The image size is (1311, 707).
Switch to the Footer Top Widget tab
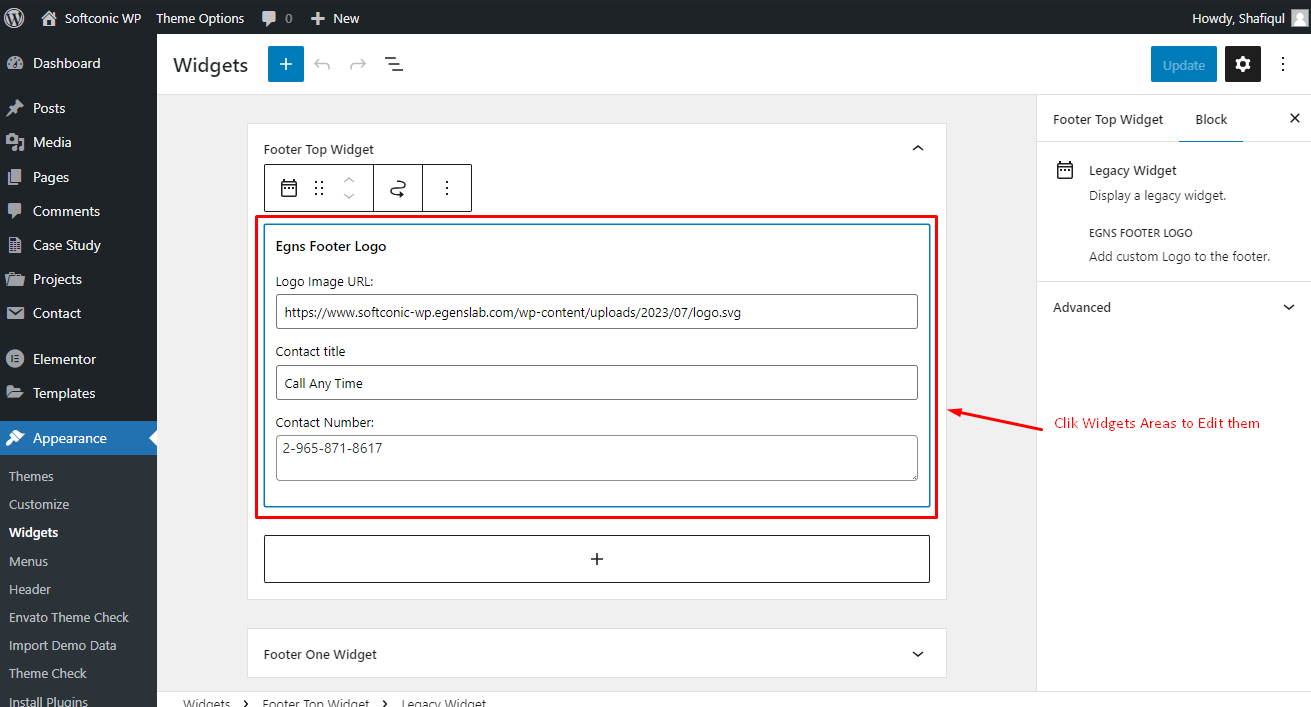point(1108,119)
